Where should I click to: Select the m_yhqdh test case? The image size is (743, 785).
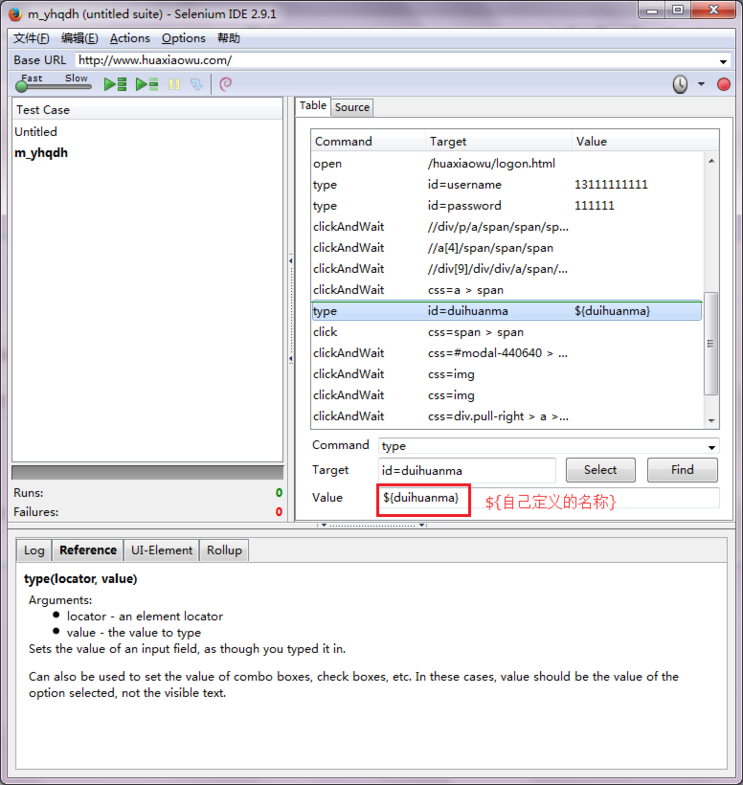click(41, 153)
